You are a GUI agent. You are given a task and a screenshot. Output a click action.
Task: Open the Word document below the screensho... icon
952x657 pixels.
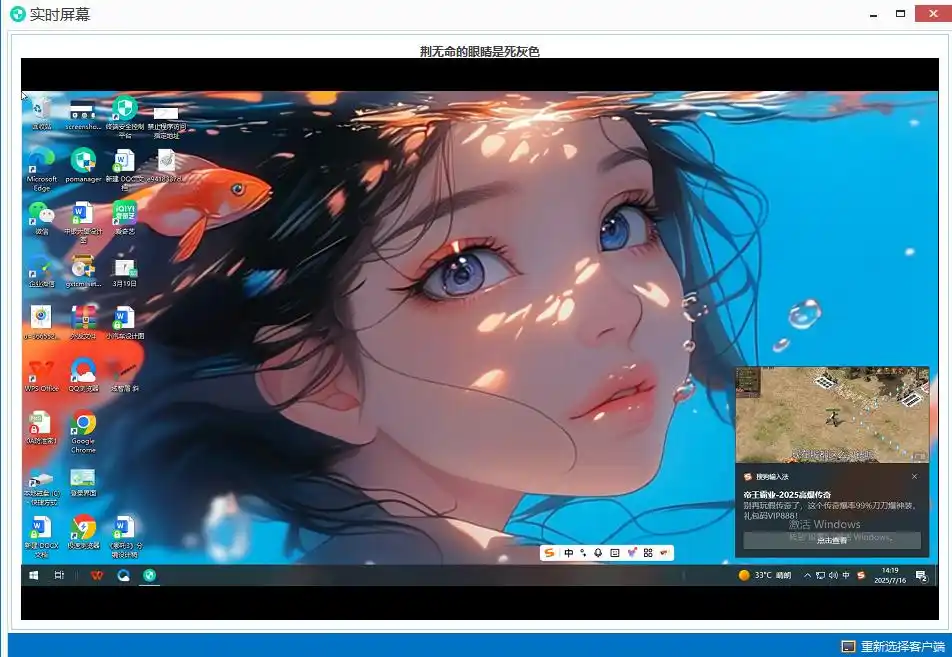(83, 222)
